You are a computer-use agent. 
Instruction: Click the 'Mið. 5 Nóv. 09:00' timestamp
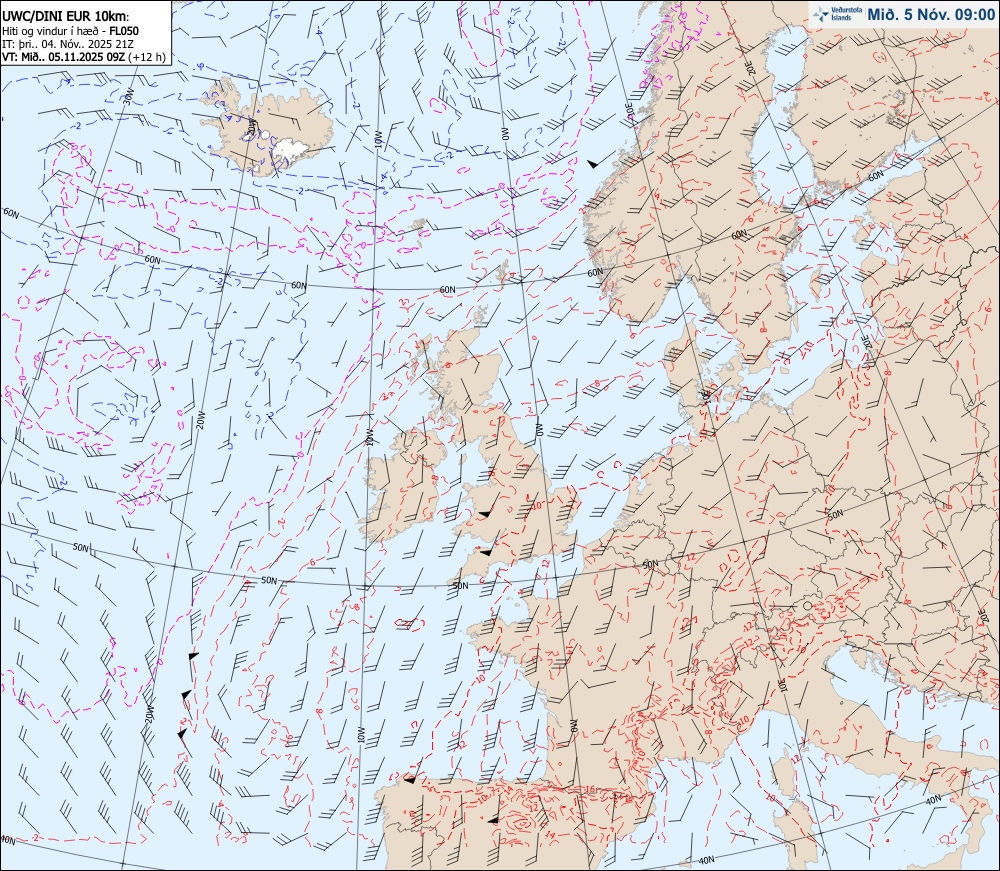coord(930,15)
